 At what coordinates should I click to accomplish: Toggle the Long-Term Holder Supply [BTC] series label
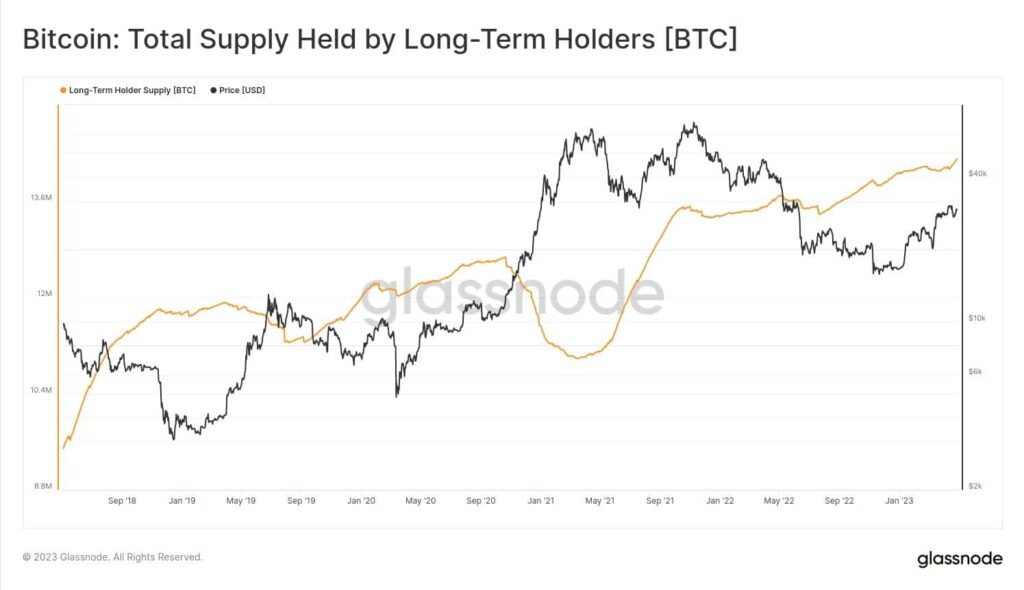[x=132, y=90]
